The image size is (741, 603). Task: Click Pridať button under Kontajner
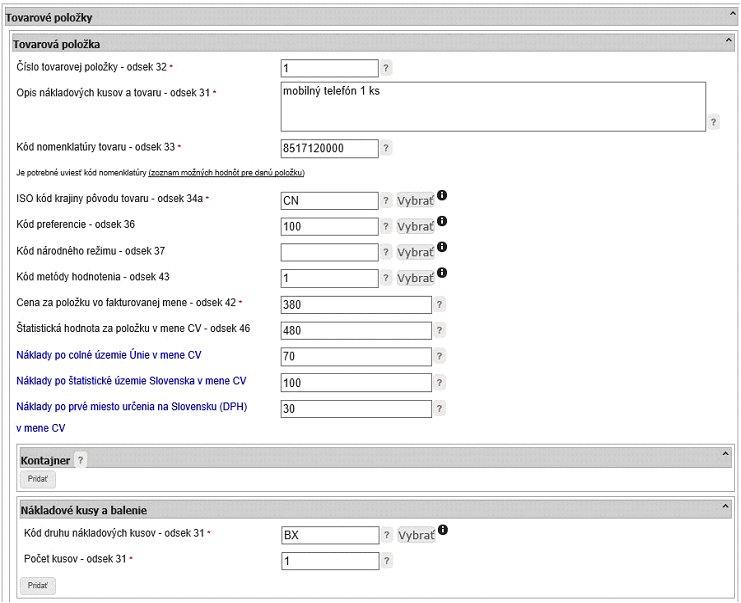coord(38,479)
